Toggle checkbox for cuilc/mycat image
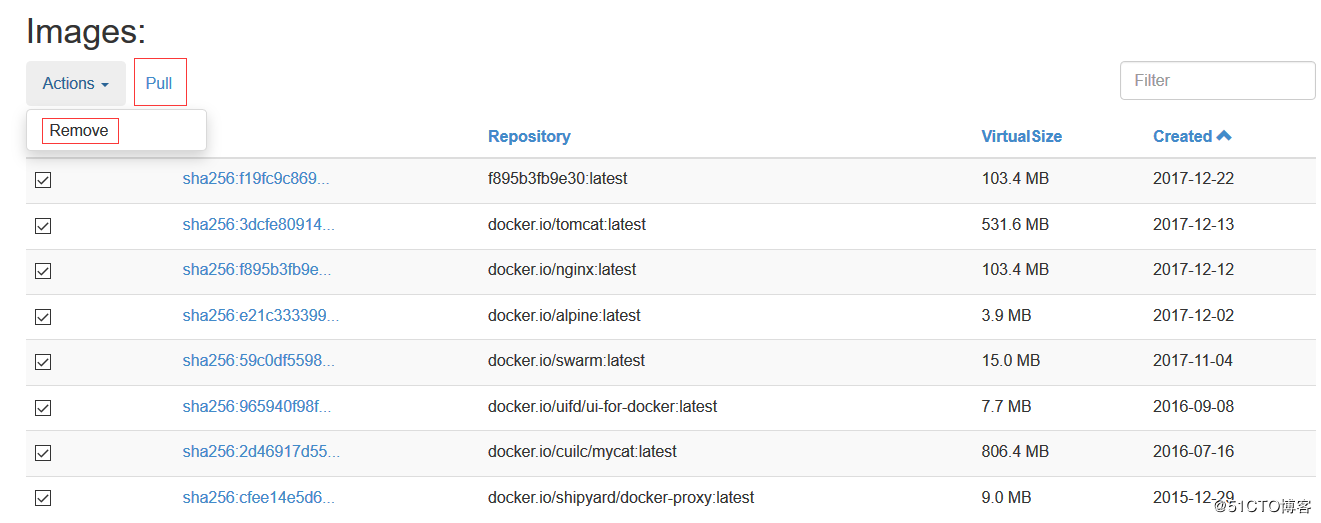Viewport: 1321px width, 523px height. (x=43, y=453)
